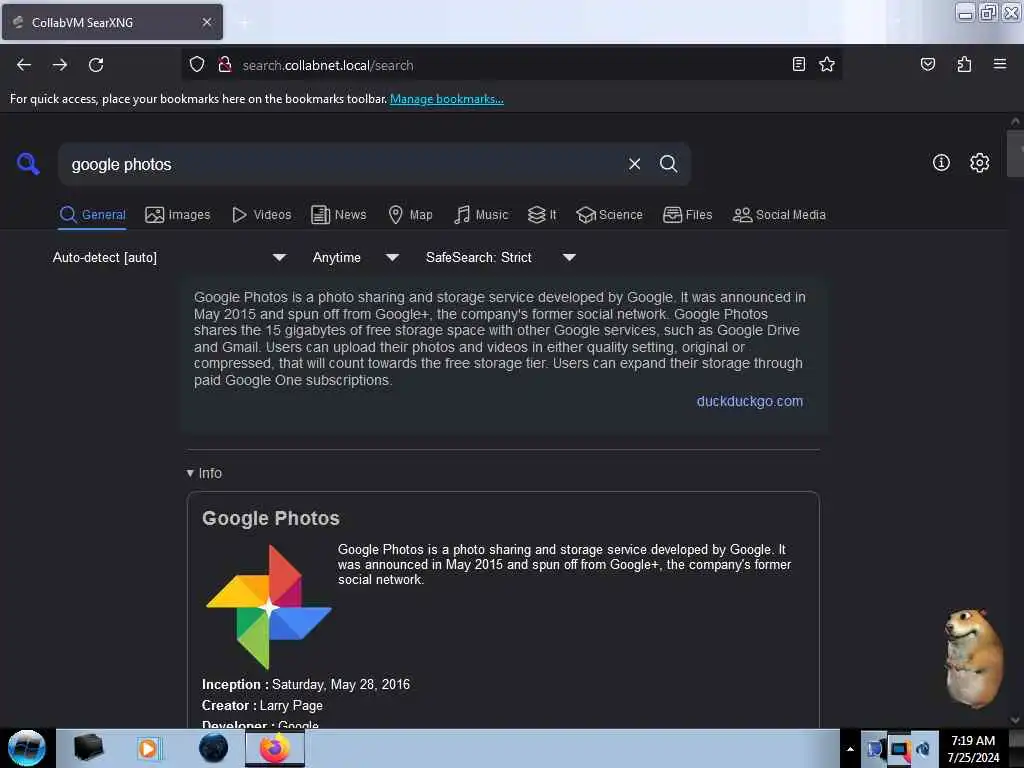
Task: Go forward with the browser forward arrow
Action: coord(60,65)
